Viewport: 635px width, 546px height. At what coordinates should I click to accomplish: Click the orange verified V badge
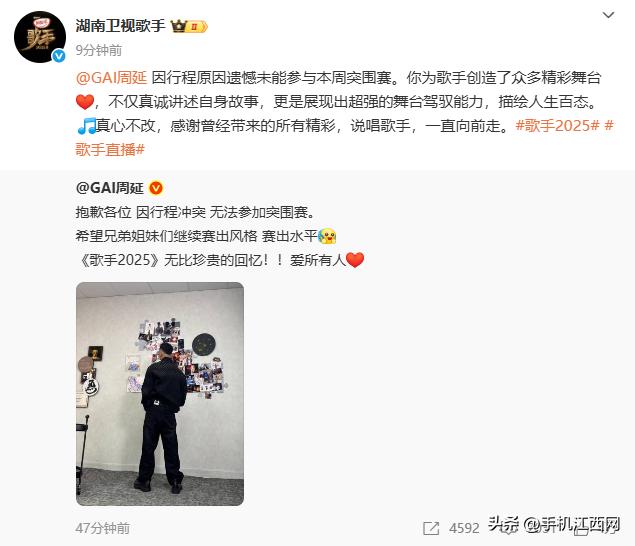click(x=156, y=188)
